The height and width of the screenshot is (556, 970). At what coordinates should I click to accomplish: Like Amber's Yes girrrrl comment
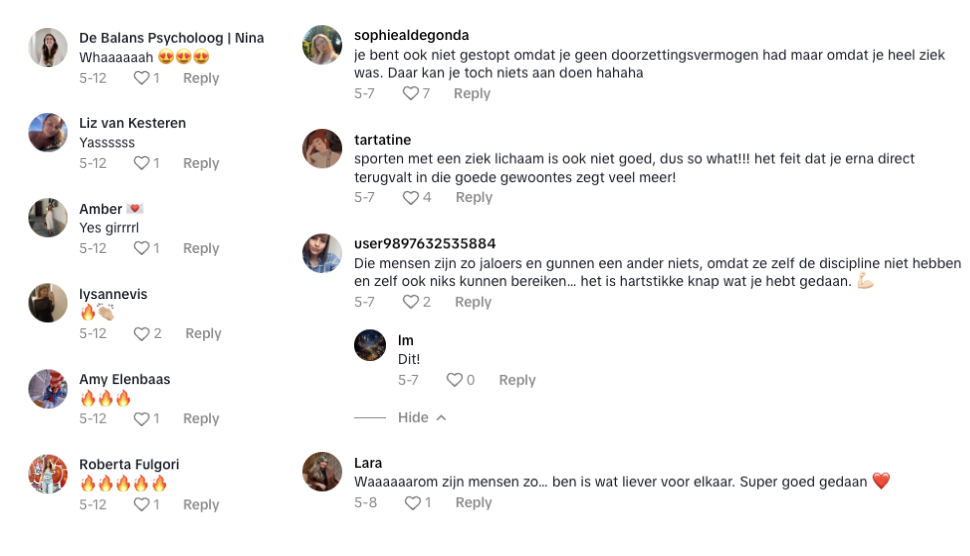coord(142,248)
